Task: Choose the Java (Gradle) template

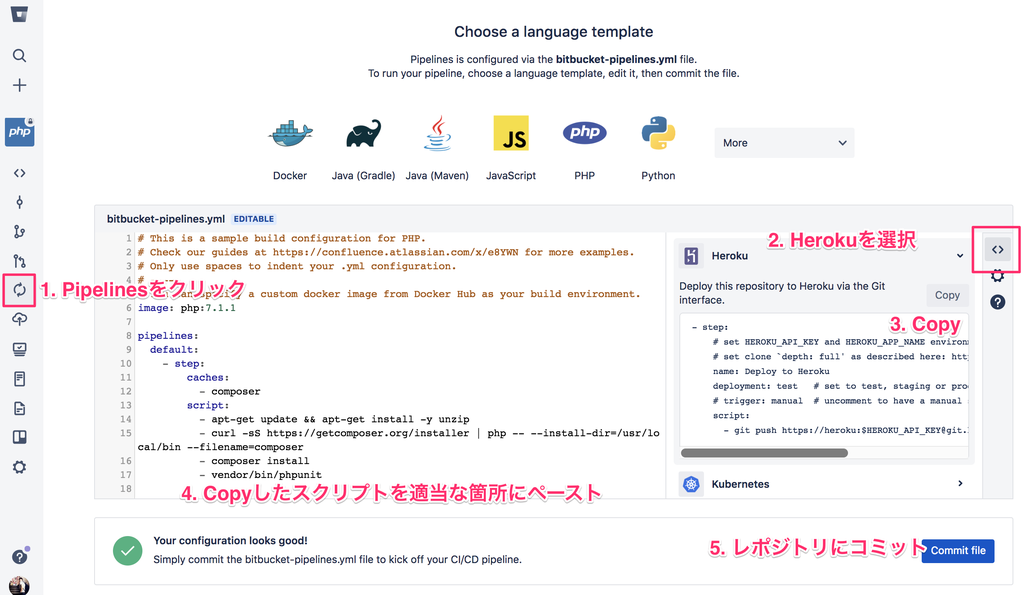Action: pos(363,149)
